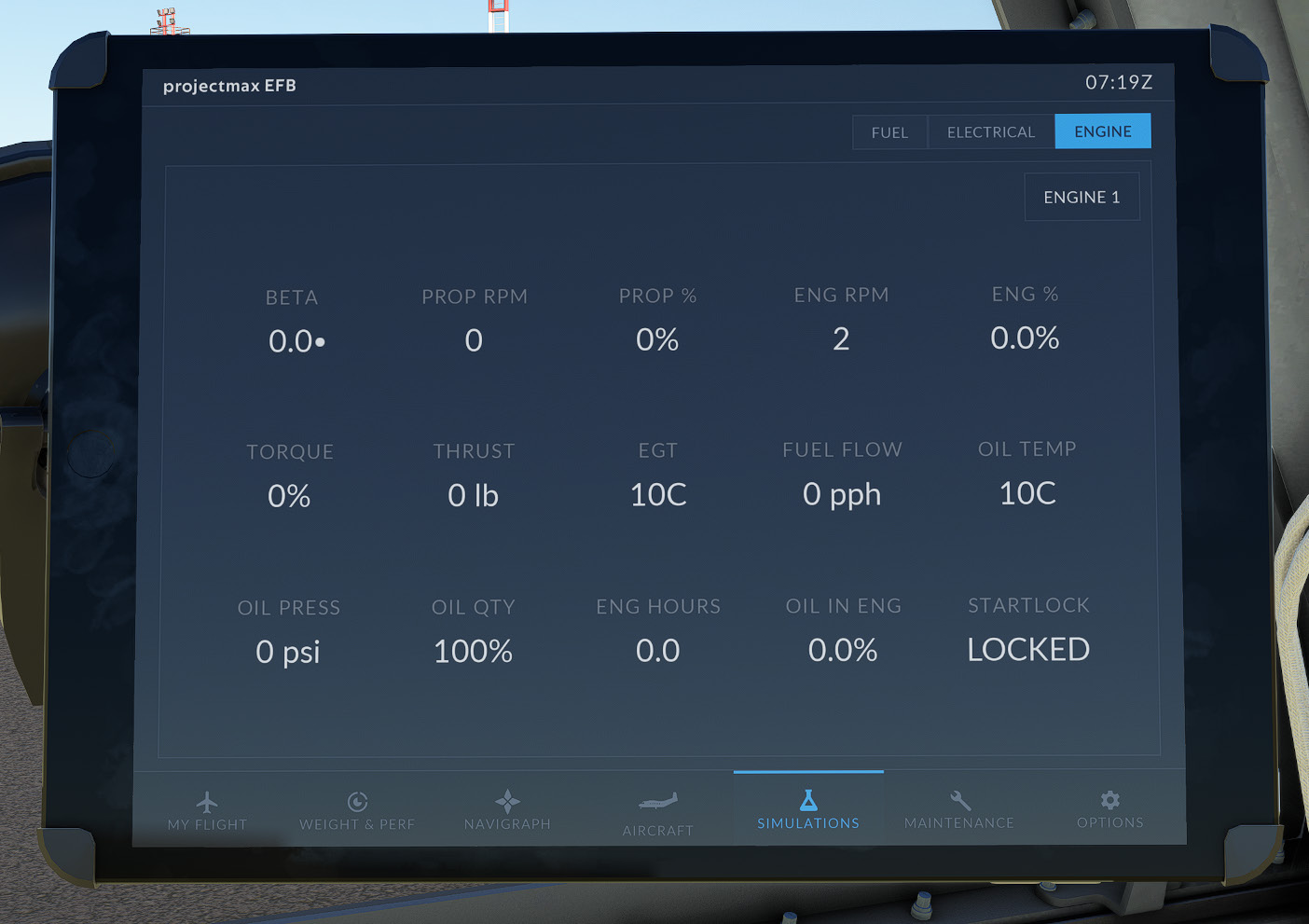The height and width of the screenshot is (924, 1309).
Task: Click the OIL TEMP value 10C
Action: click(1027, 492)
